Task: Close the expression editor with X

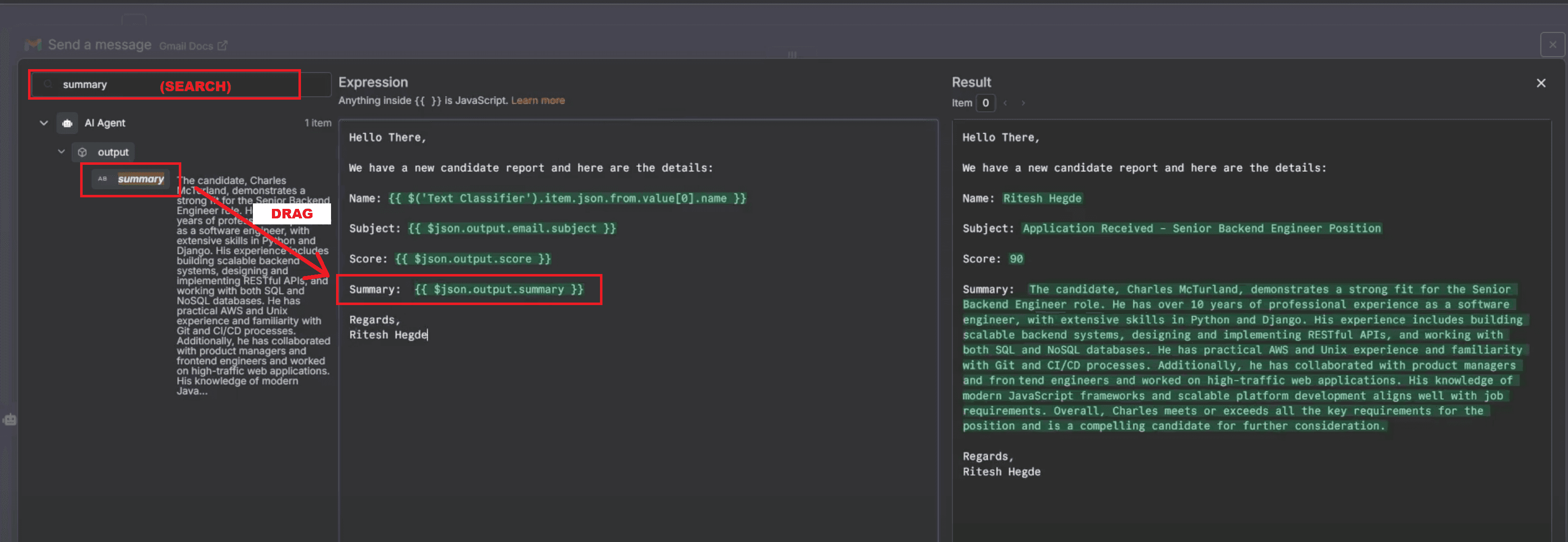Action: [x=1540, y=83]
